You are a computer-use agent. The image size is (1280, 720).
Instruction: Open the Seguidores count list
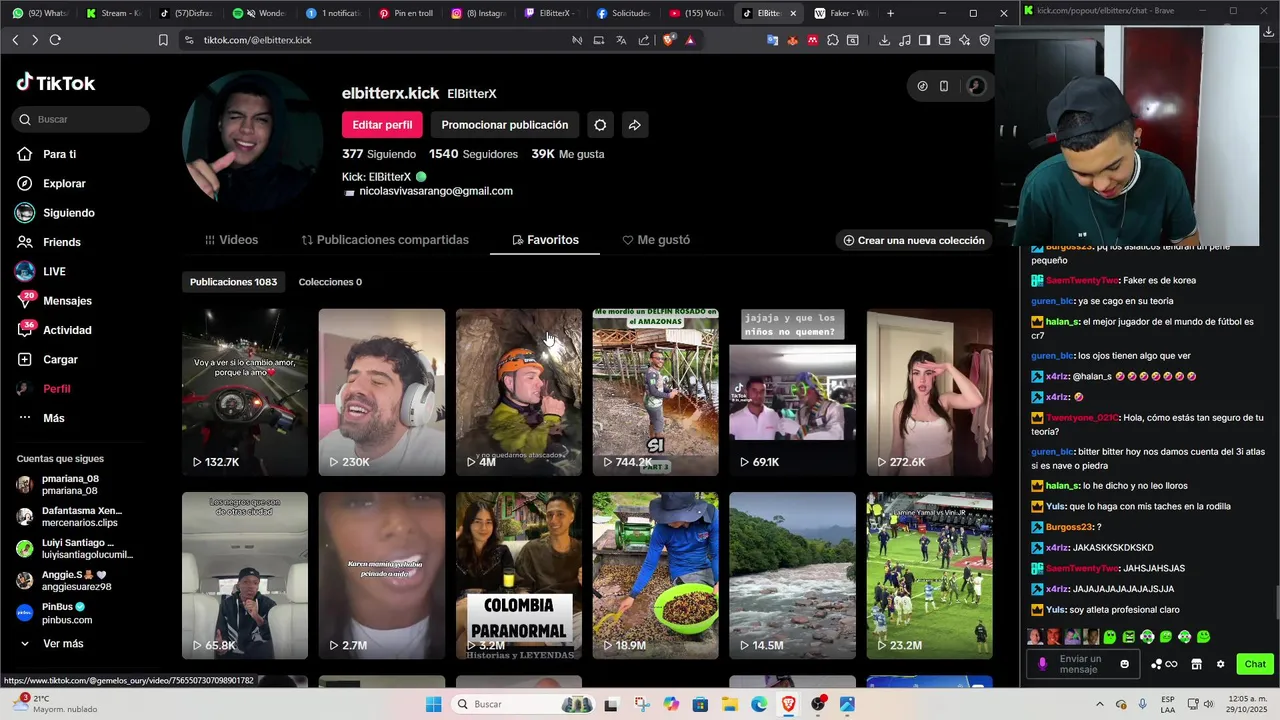[x=473, y=154]
